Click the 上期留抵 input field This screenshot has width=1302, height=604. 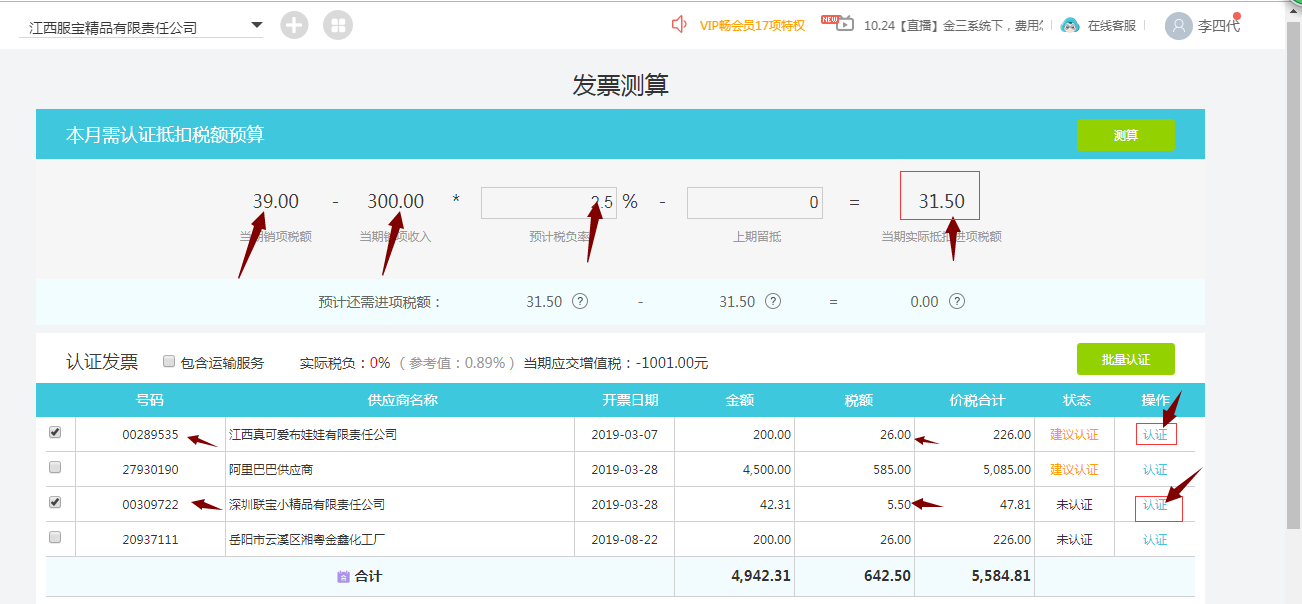754,203
